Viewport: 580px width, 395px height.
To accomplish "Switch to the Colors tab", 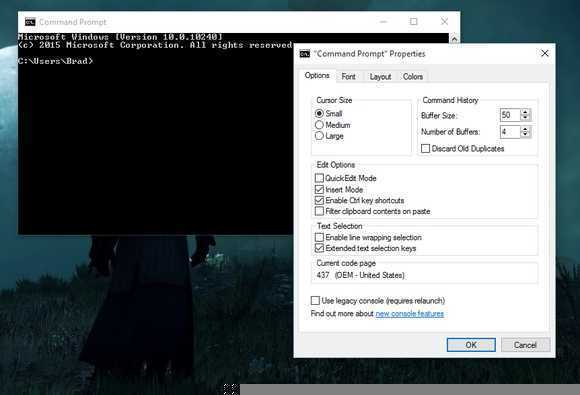I will point(413,77).
